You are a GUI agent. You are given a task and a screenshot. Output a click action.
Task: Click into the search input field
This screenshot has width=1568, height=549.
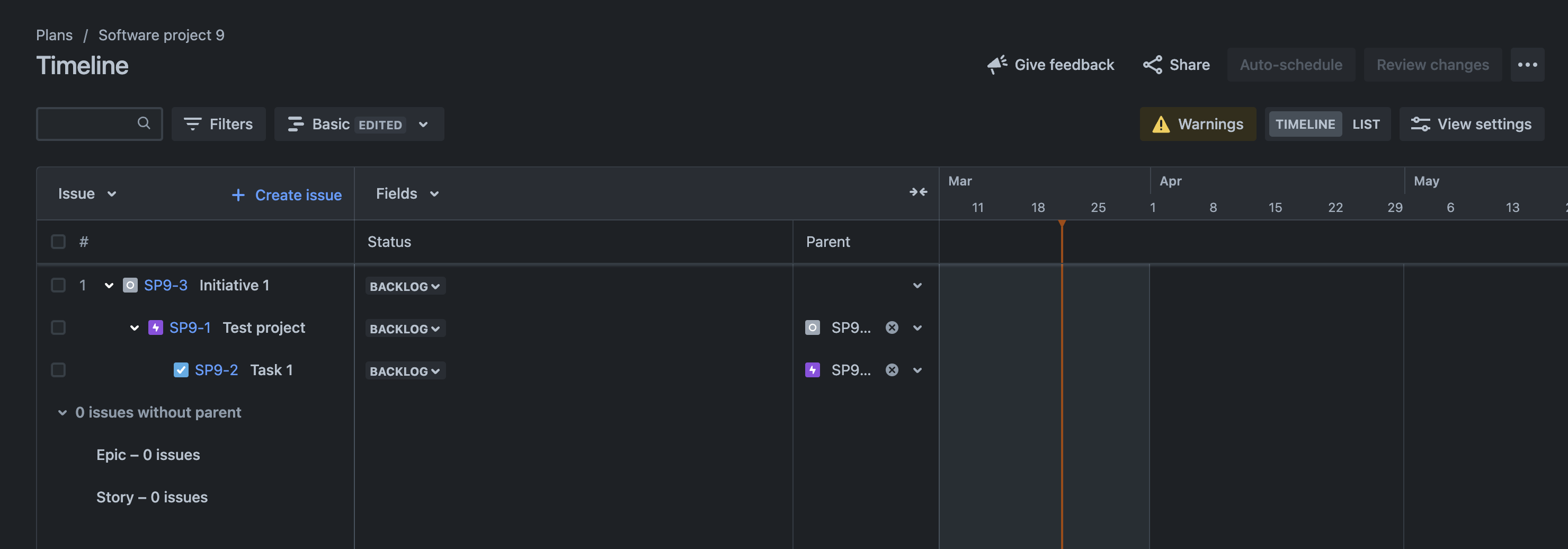click(x=88, y=124)
